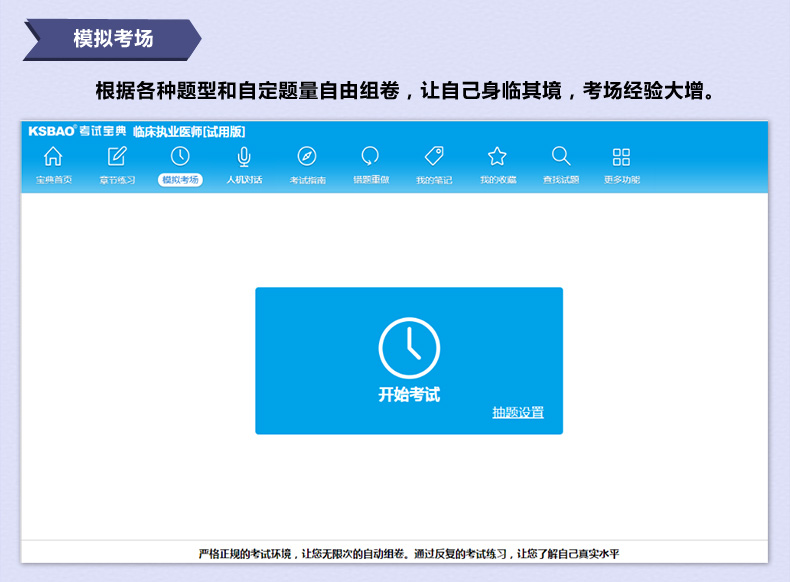Click the large clock icon in the center panel
Image resolution: width=790 pixels, height=582 pixels.
coord(409,348)
